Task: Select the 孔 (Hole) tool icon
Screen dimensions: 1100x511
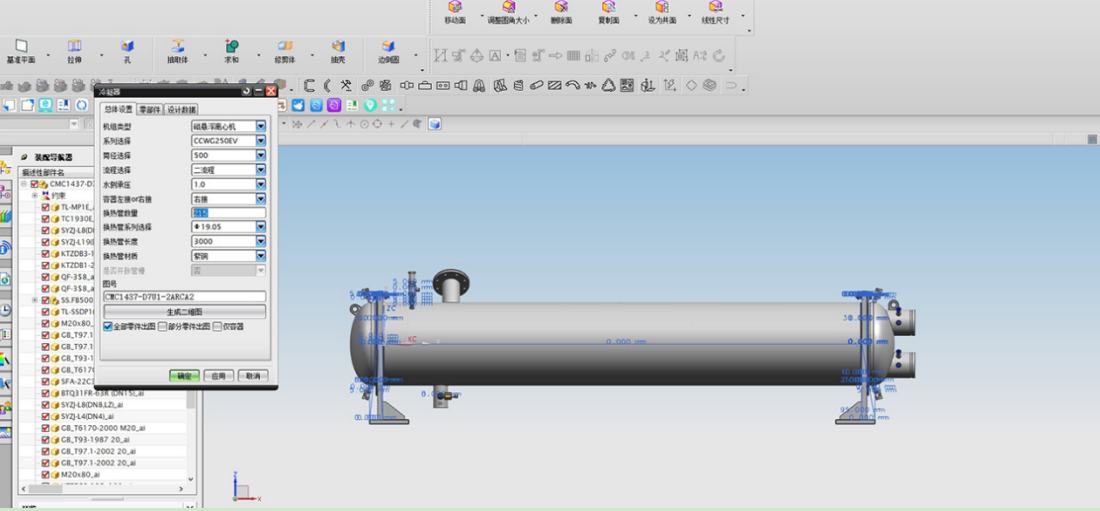Action: pyautogui.click(x=127, y=47)
